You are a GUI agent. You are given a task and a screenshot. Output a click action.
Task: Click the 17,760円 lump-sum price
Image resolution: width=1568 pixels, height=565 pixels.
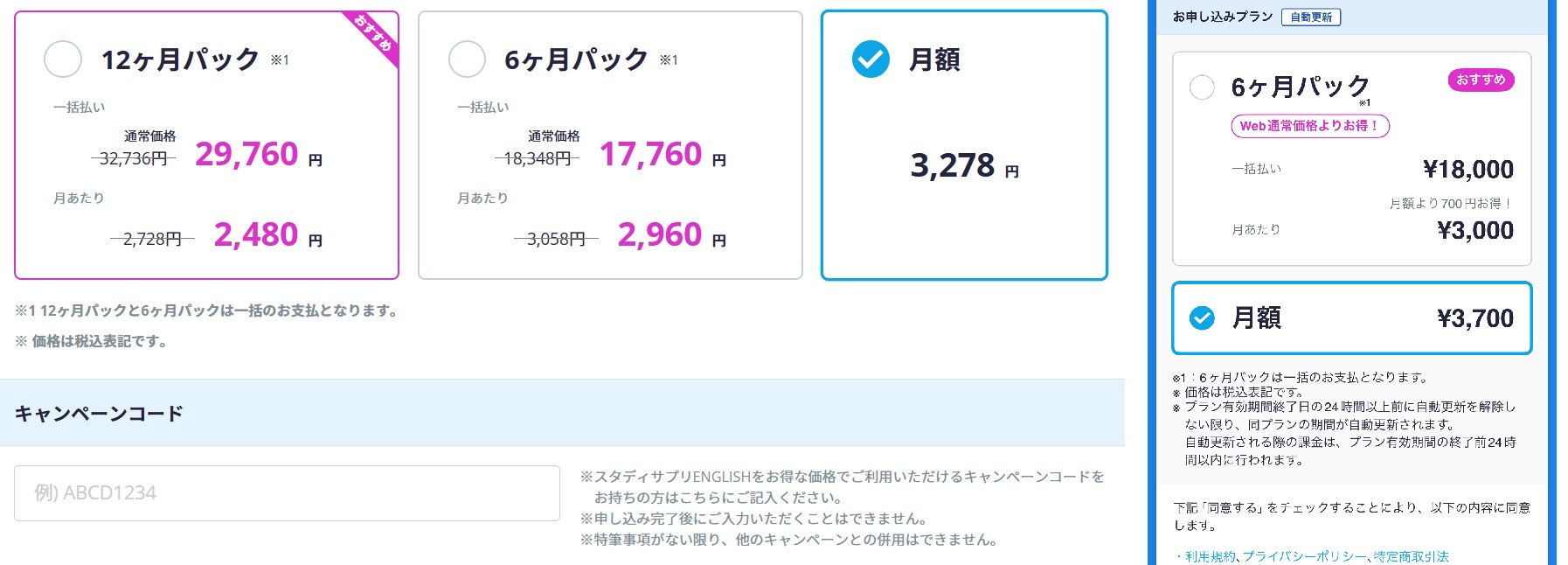coord(651,155)
